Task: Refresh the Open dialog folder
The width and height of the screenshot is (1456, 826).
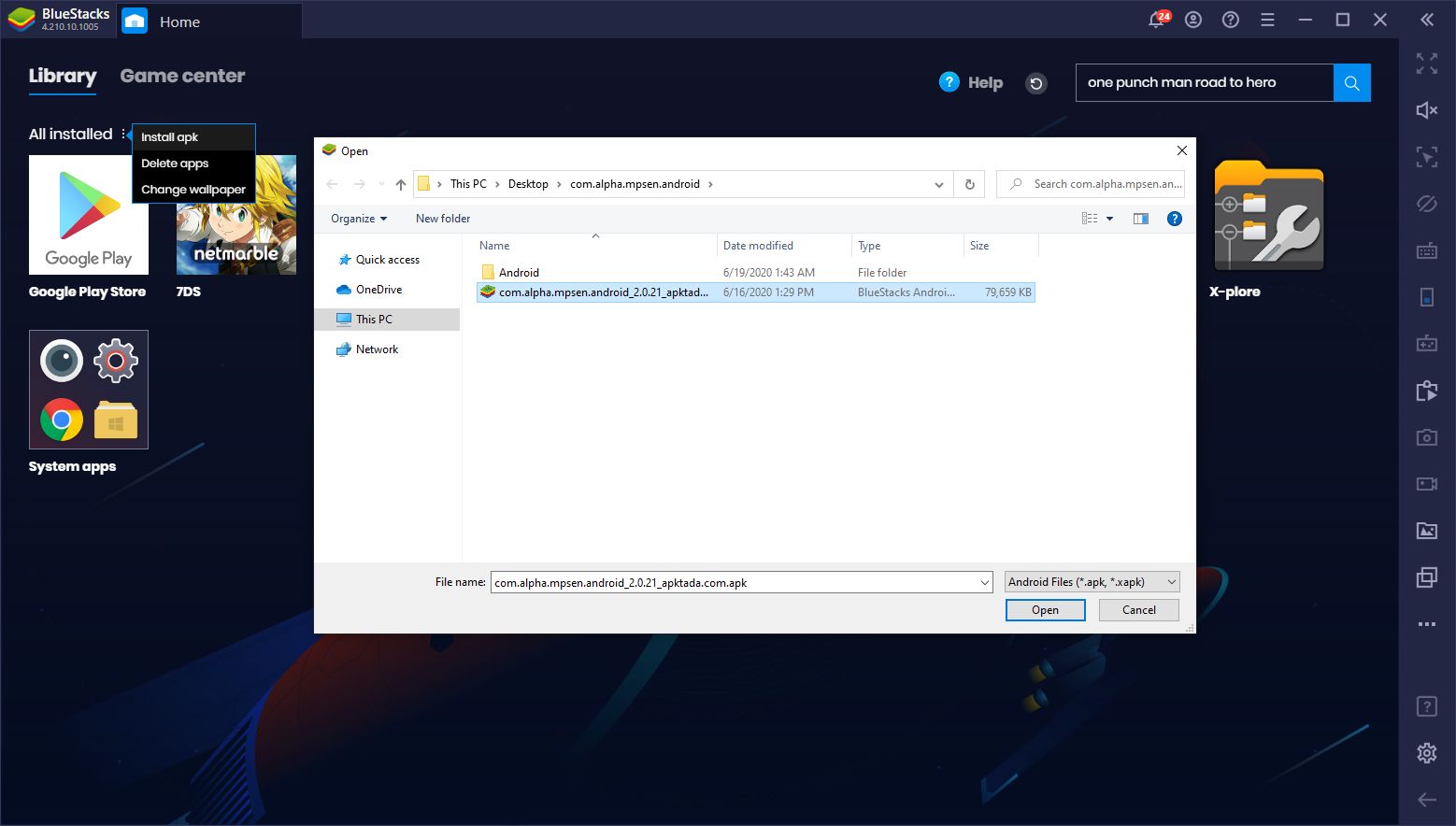Action: pos(970,184)
